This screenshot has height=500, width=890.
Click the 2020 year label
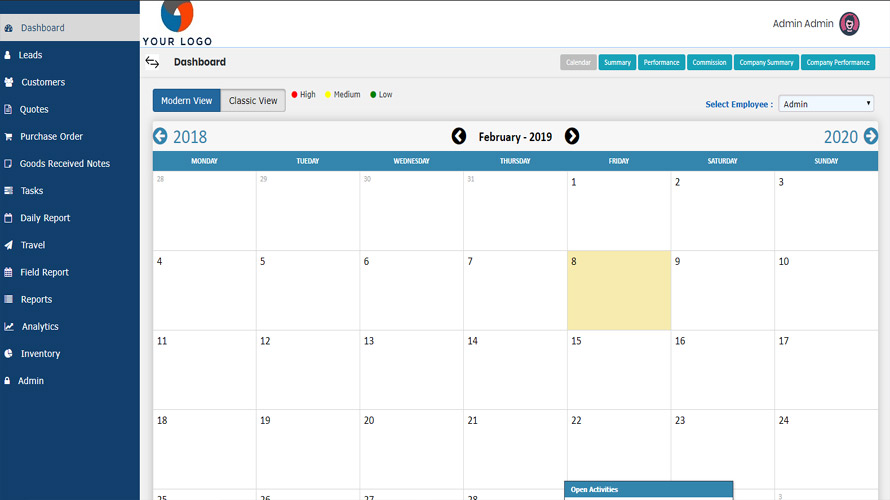point(841,137)
